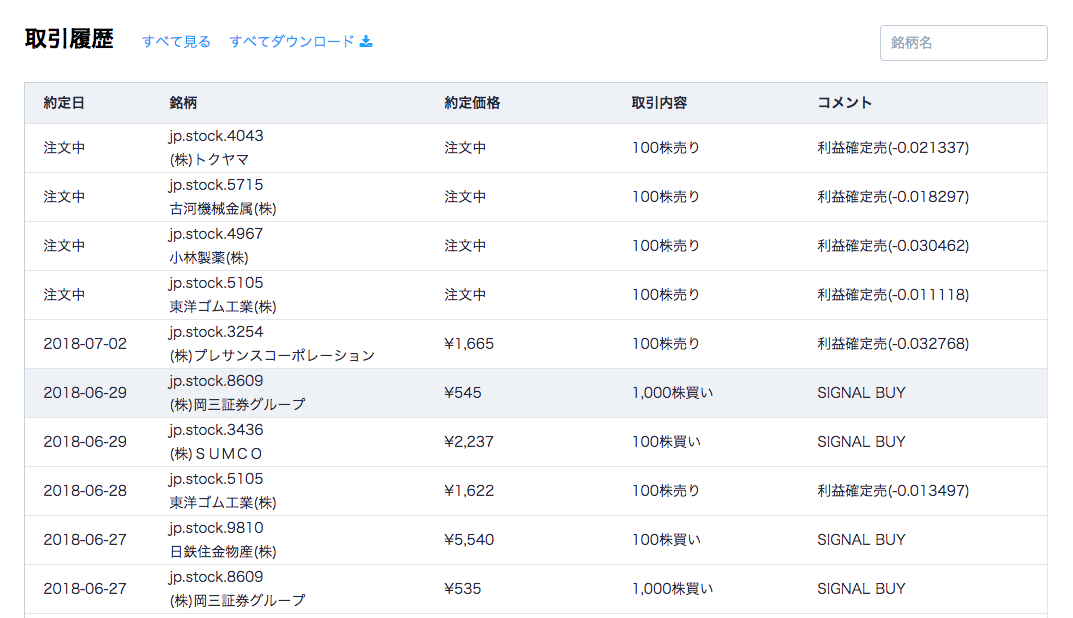The image size is (1073, 618).
Task: Select jp.stock.5715 stock code text
Action: (216, 185)
